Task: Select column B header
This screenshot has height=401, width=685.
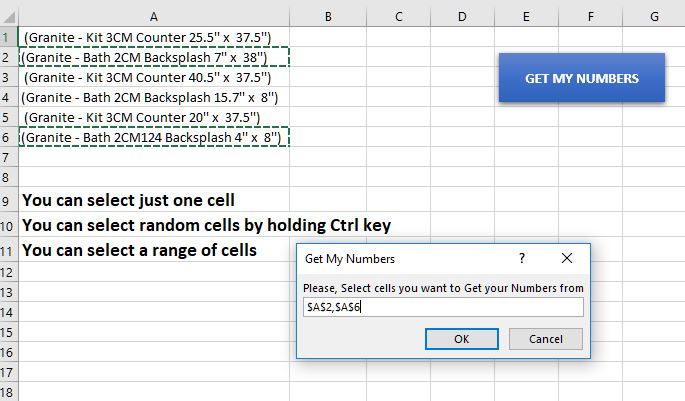Action: point(328,17)
